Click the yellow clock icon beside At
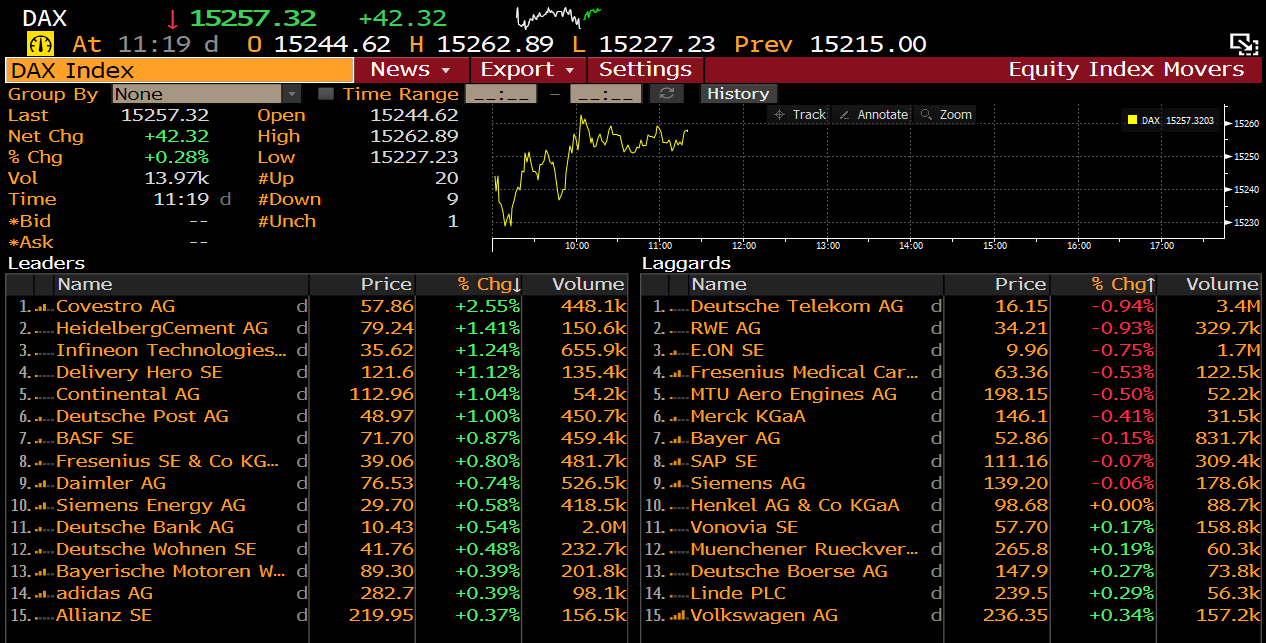This screenshot has height=643, width=1266. [41, 44]
